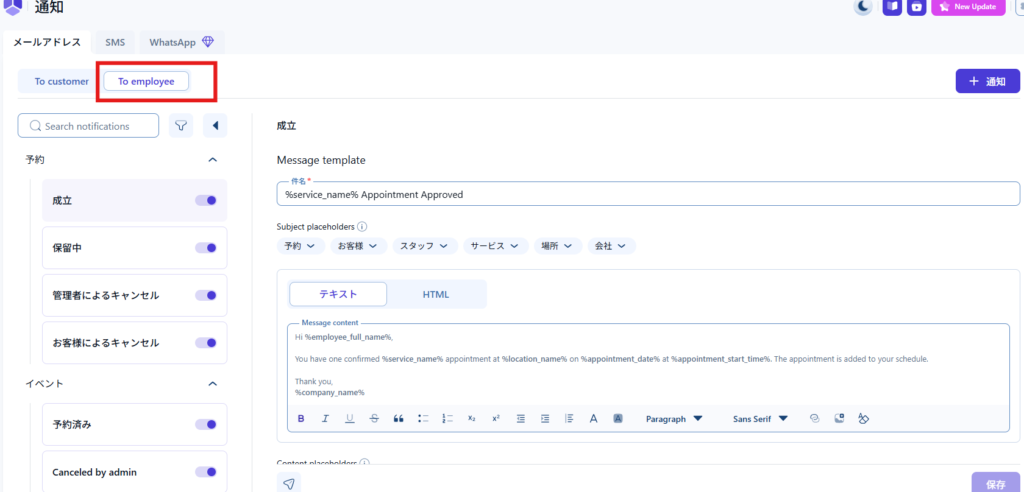The height and width of the screenshot is (492, 1024).
Task: Toggle the 成立 notification switch
Action: [x=206, y=201]
